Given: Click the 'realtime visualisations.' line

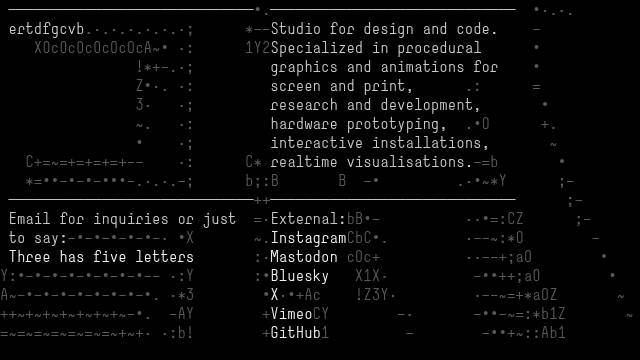Looking at the screenshot, I should point(371,162).
